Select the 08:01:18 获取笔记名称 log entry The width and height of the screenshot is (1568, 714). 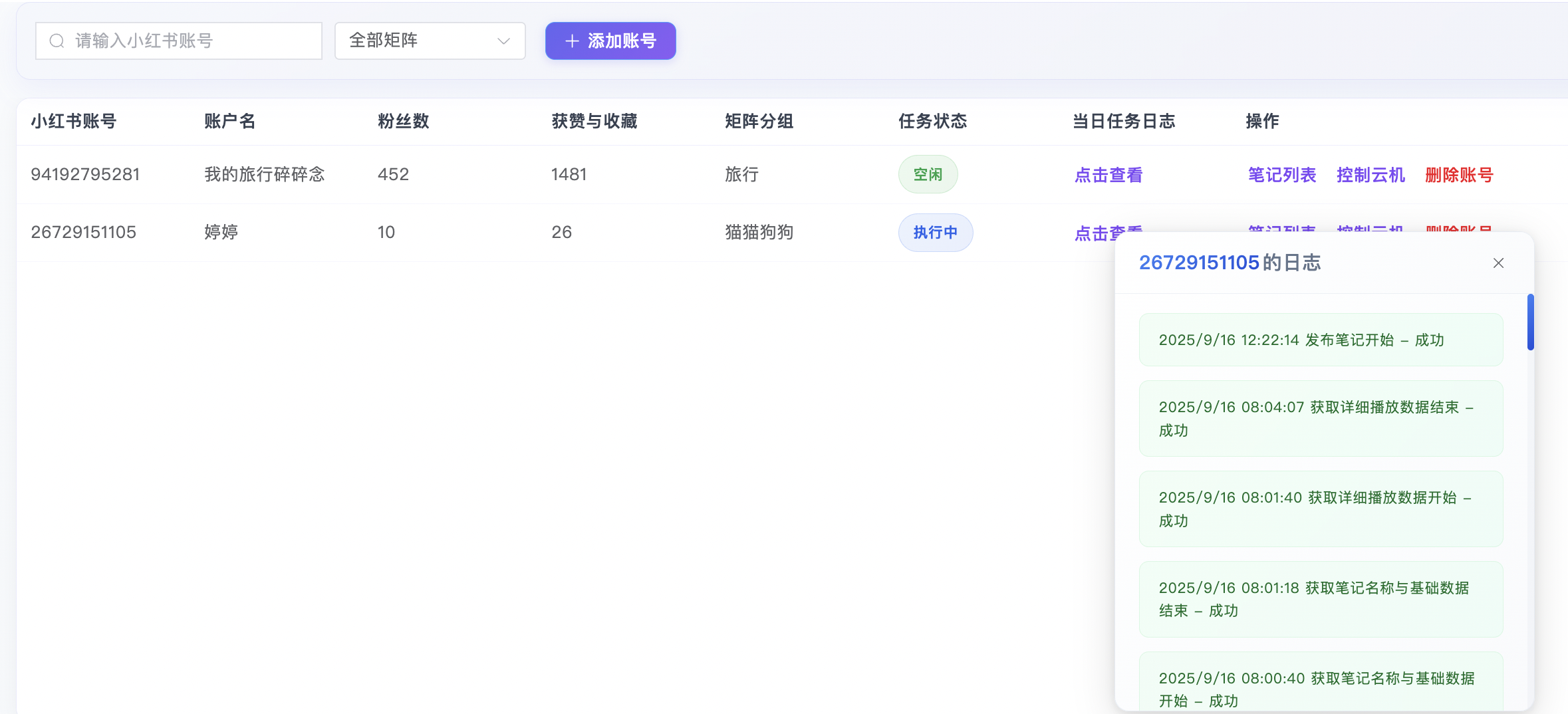[x=1320, y=599]
